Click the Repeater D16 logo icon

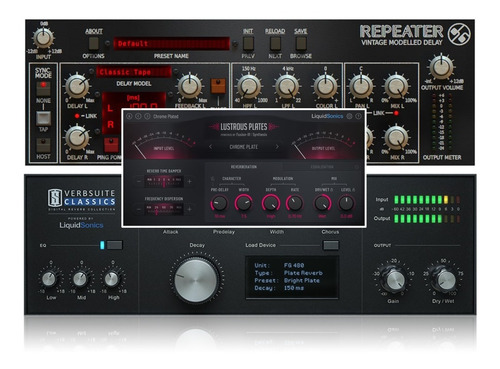point(459,34)
